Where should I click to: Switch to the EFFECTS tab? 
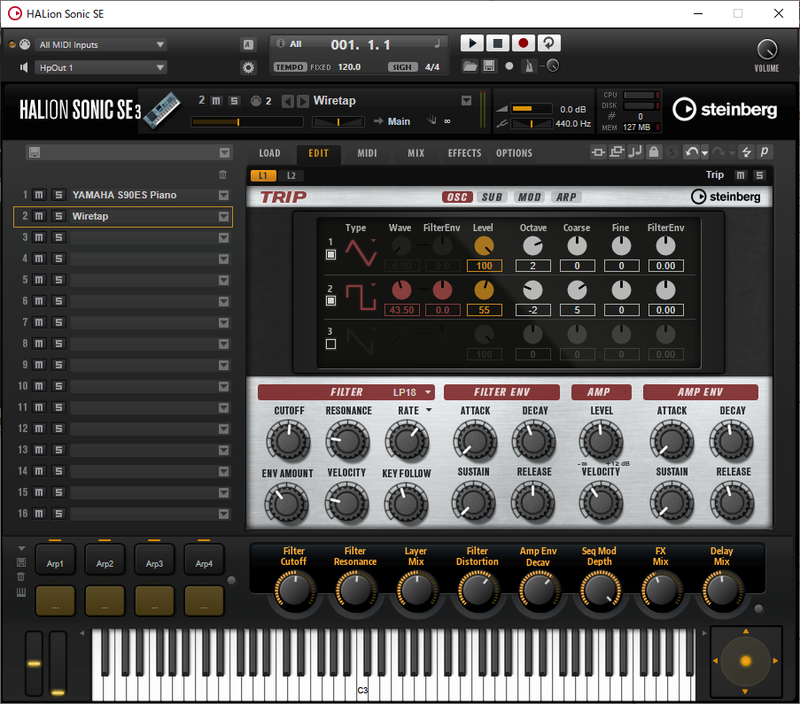[464, 153]
